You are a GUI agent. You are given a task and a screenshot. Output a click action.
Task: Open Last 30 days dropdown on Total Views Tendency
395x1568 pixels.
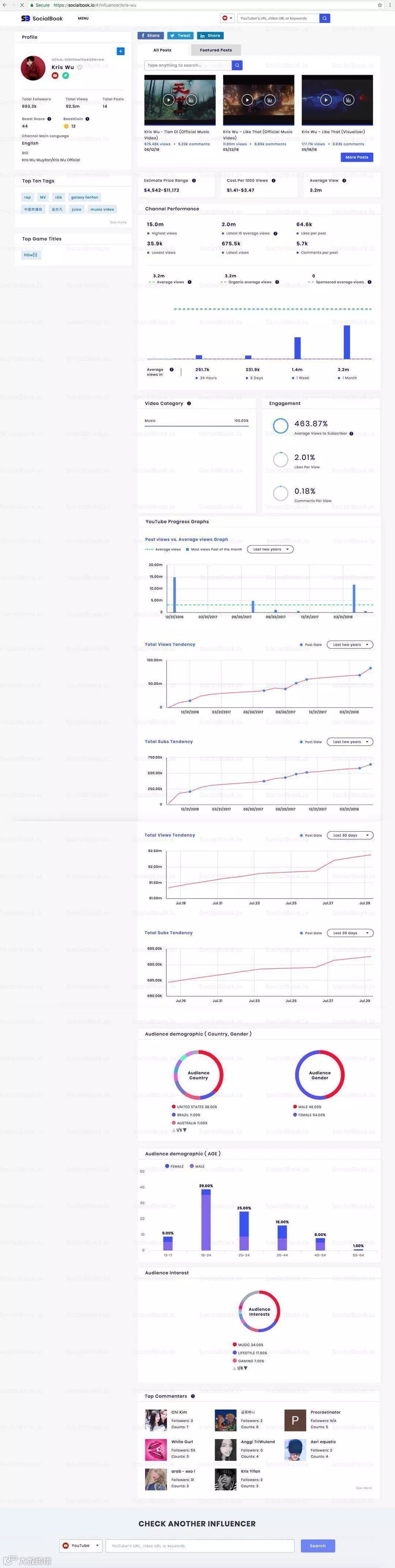350,835
